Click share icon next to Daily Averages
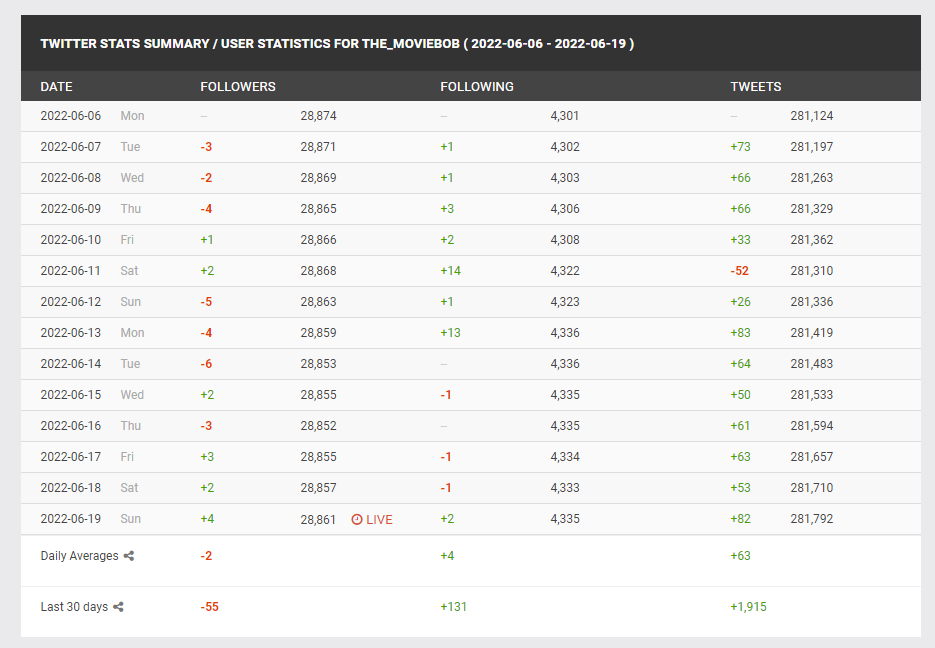Image resolution: width=935 pixels, height=648 pixels. [129, 556]
